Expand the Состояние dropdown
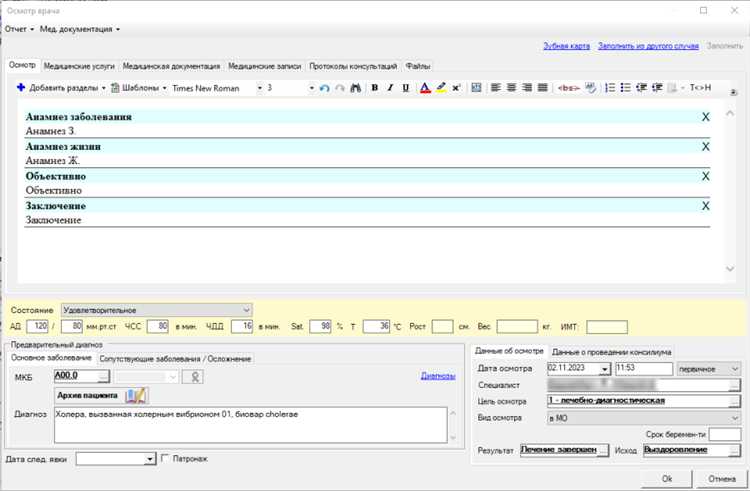This screenshot has height=491, width=750. pos(247,310)
